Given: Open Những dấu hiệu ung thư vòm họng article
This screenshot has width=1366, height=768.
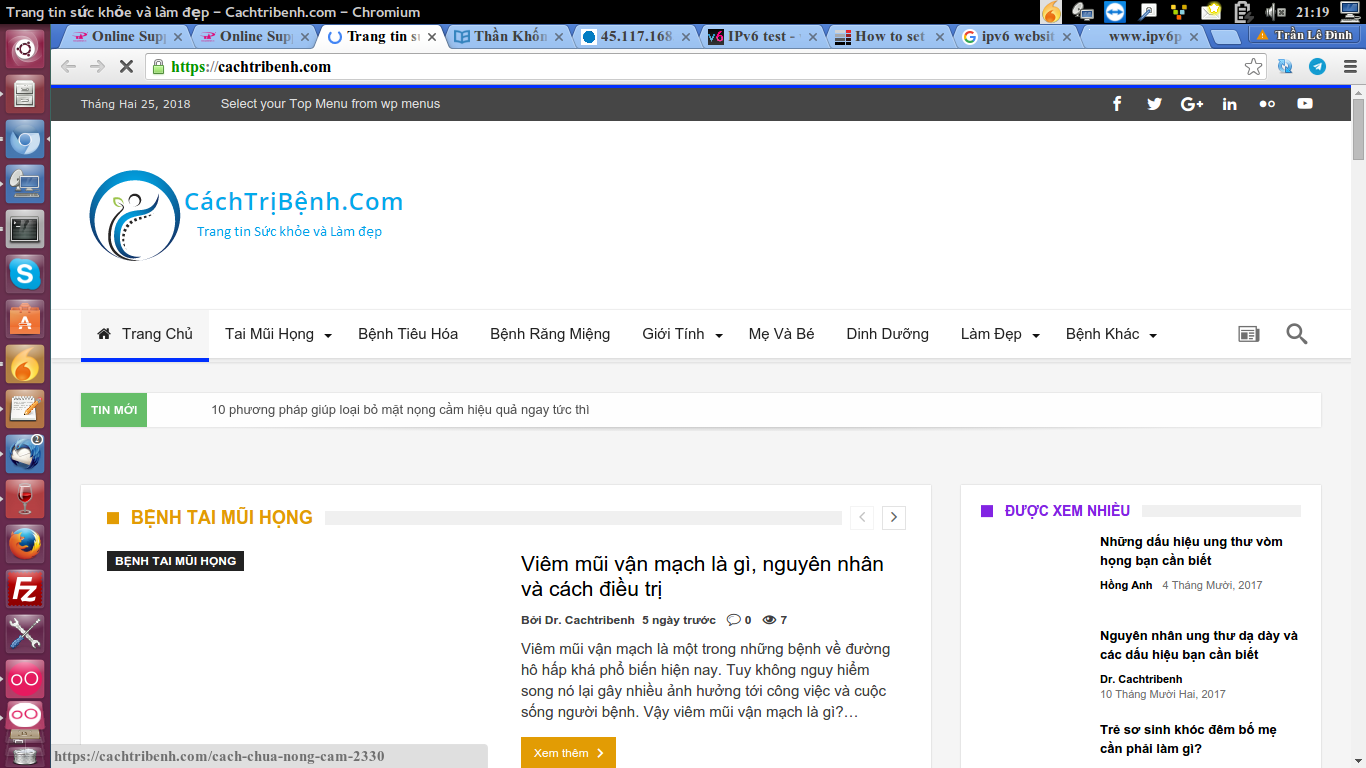Looking at the screenshot, I should coord(1191,551).
